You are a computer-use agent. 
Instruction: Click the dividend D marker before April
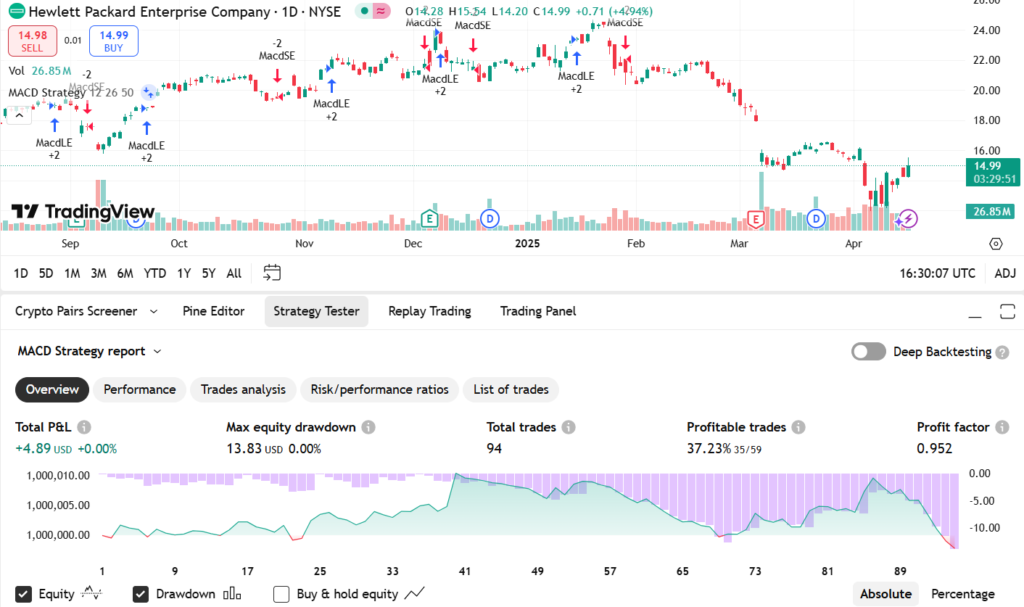(816, 219)
